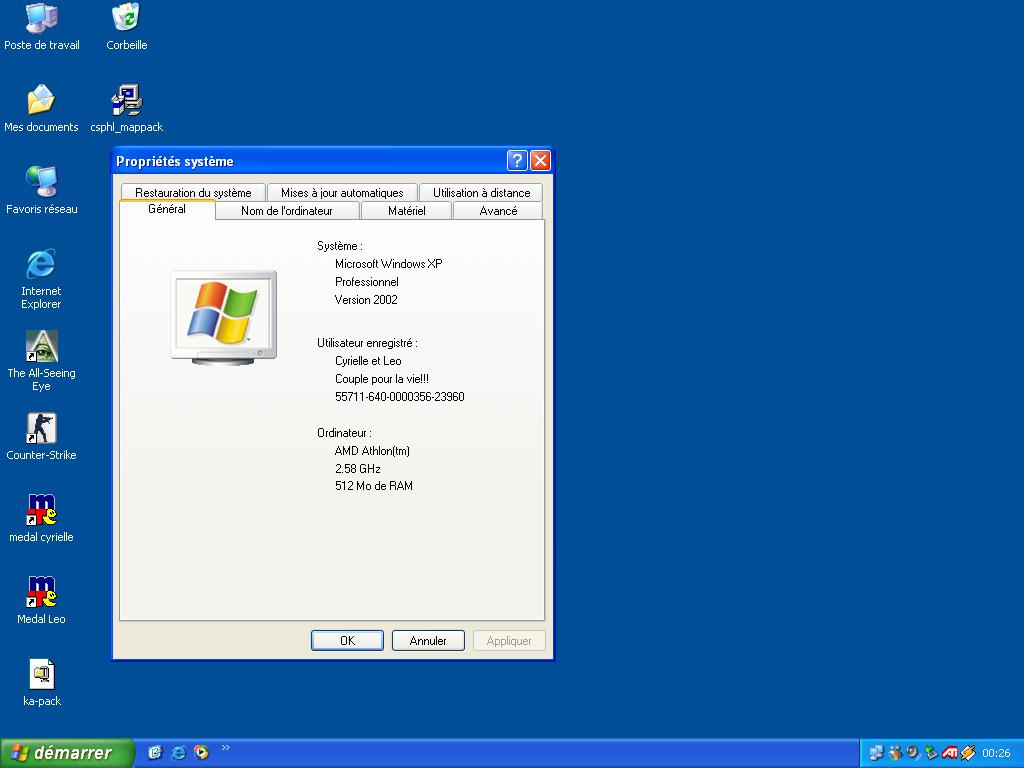Click the text AMD Athlon(tm)
The height and width of the screenshot is (768, 1024).
tap(372, 451)
